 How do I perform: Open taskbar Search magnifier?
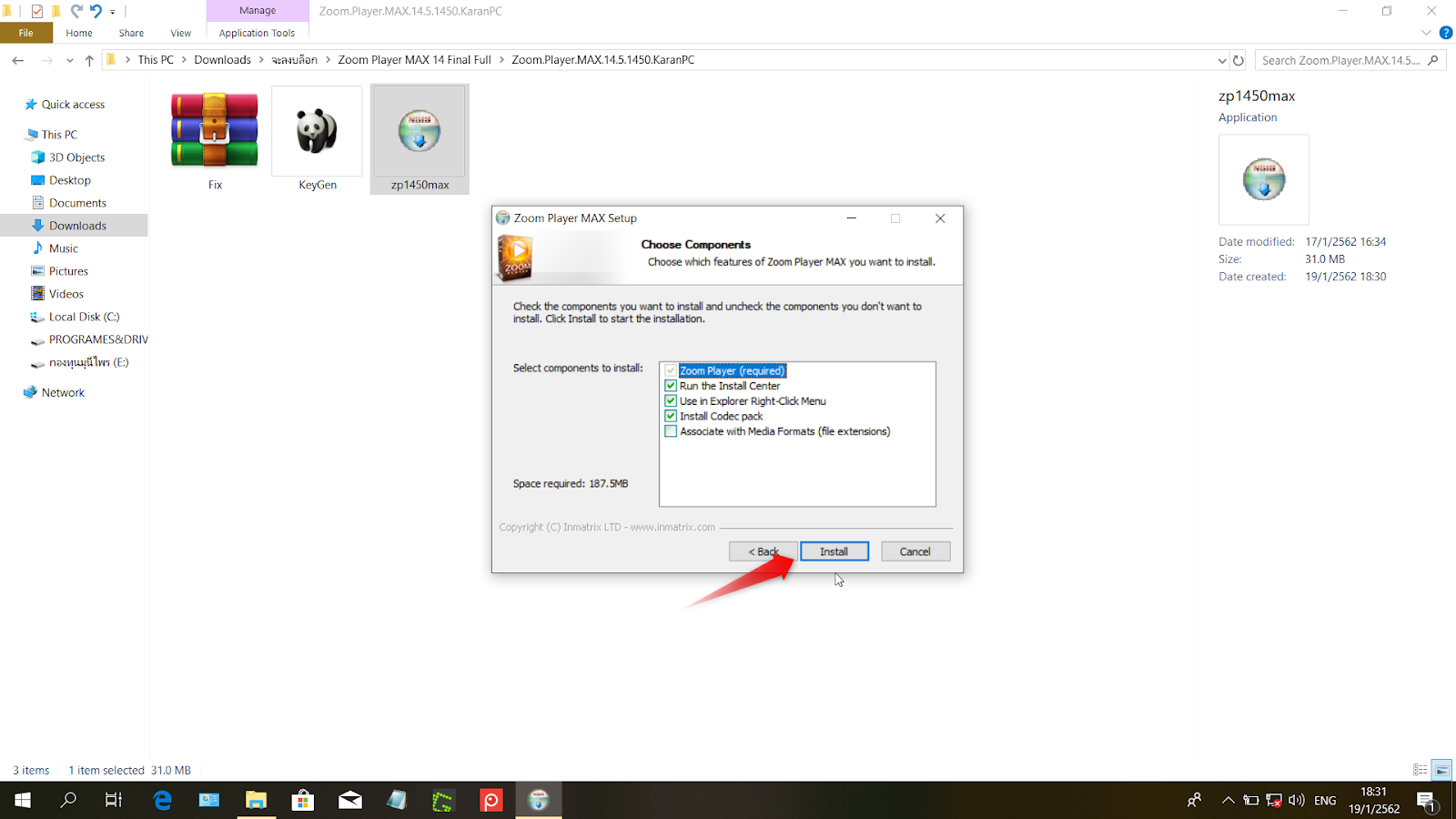[68, 800]
